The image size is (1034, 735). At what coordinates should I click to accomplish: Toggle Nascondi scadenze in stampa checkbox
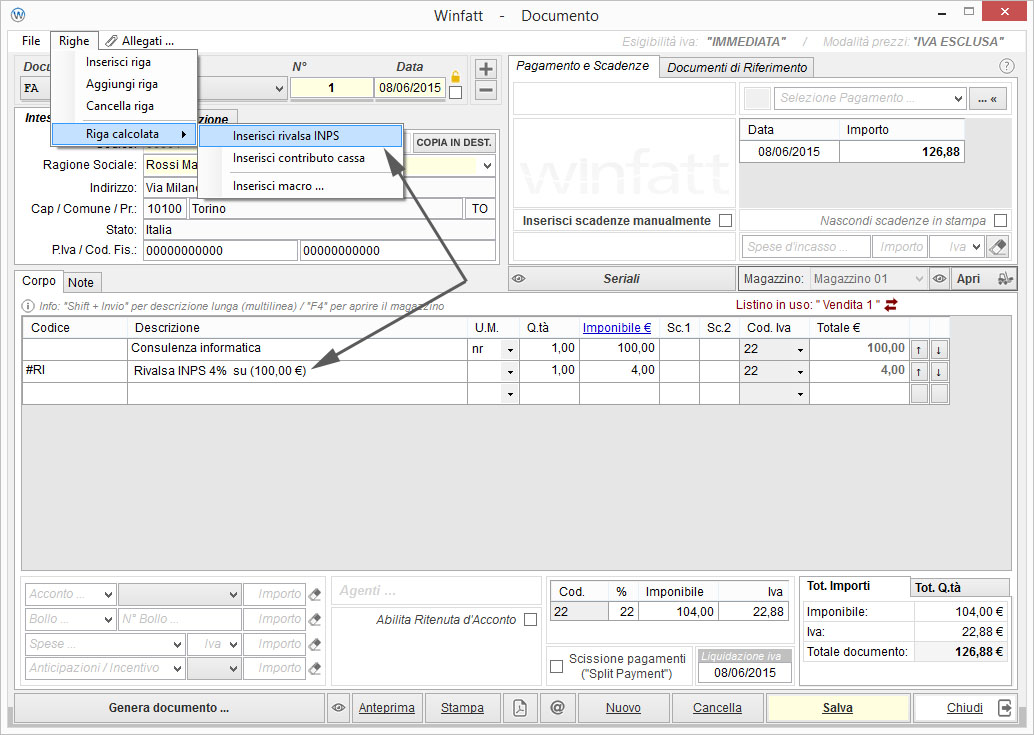tap(1000, 221)
